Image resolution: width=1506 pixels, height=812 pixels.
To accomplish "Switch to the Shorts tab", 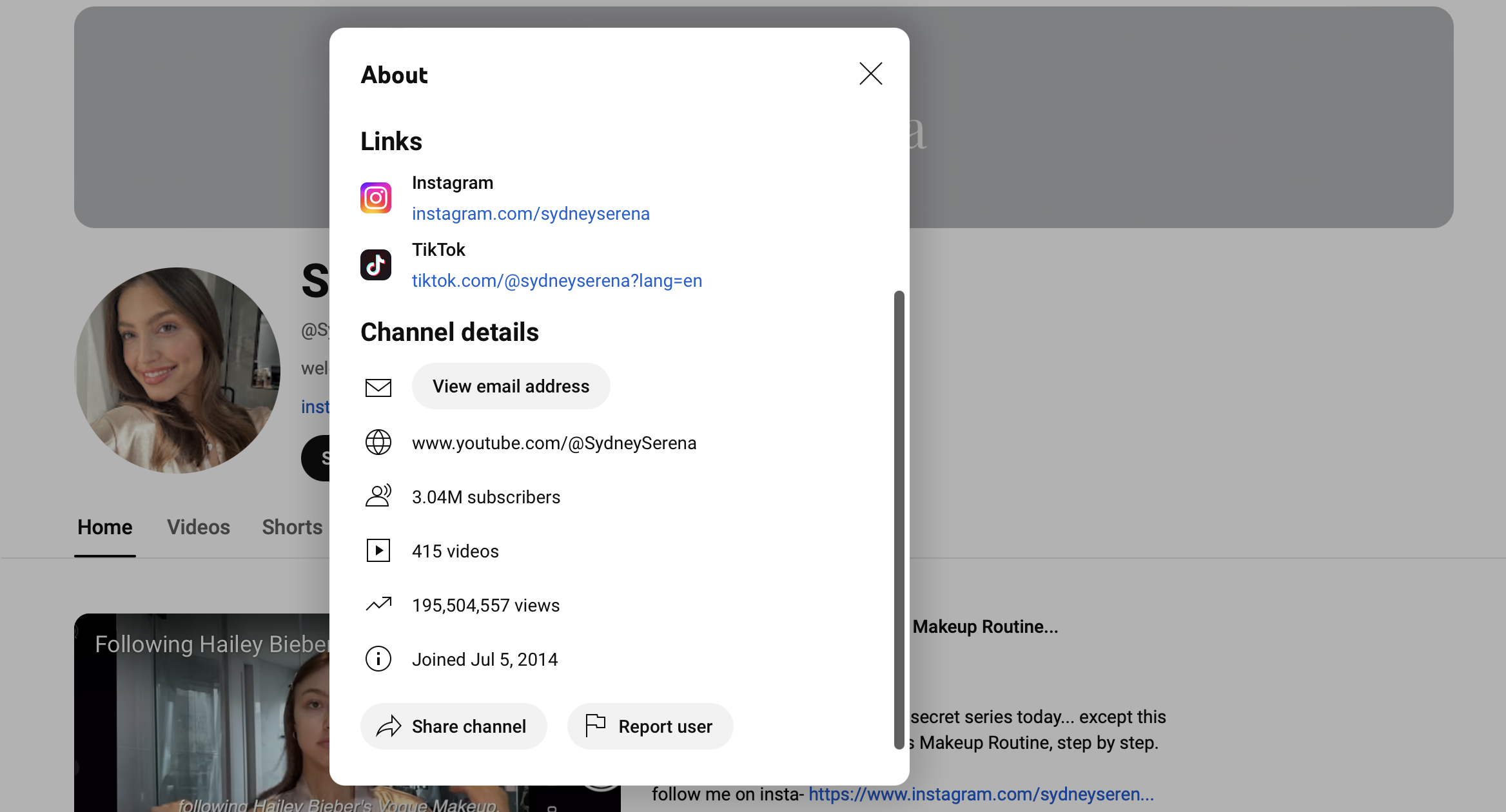I will click(292, 527).
